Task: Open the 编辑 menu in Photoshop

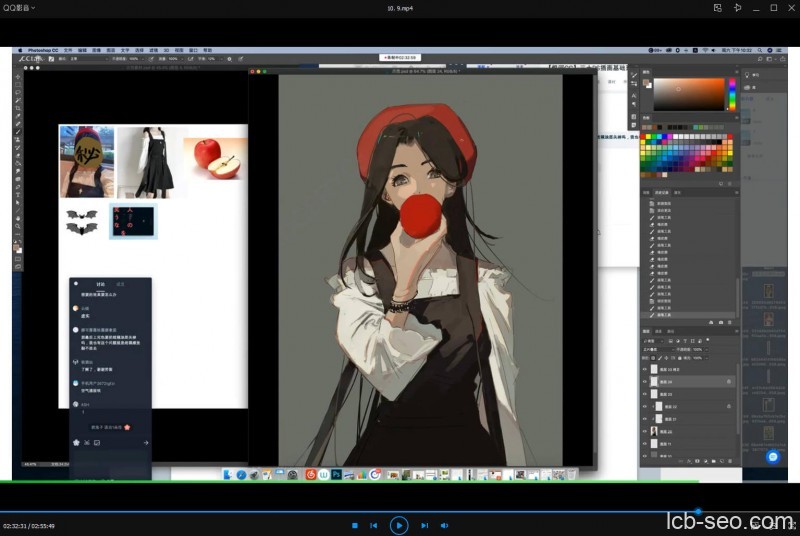Action: pos(82,50)
